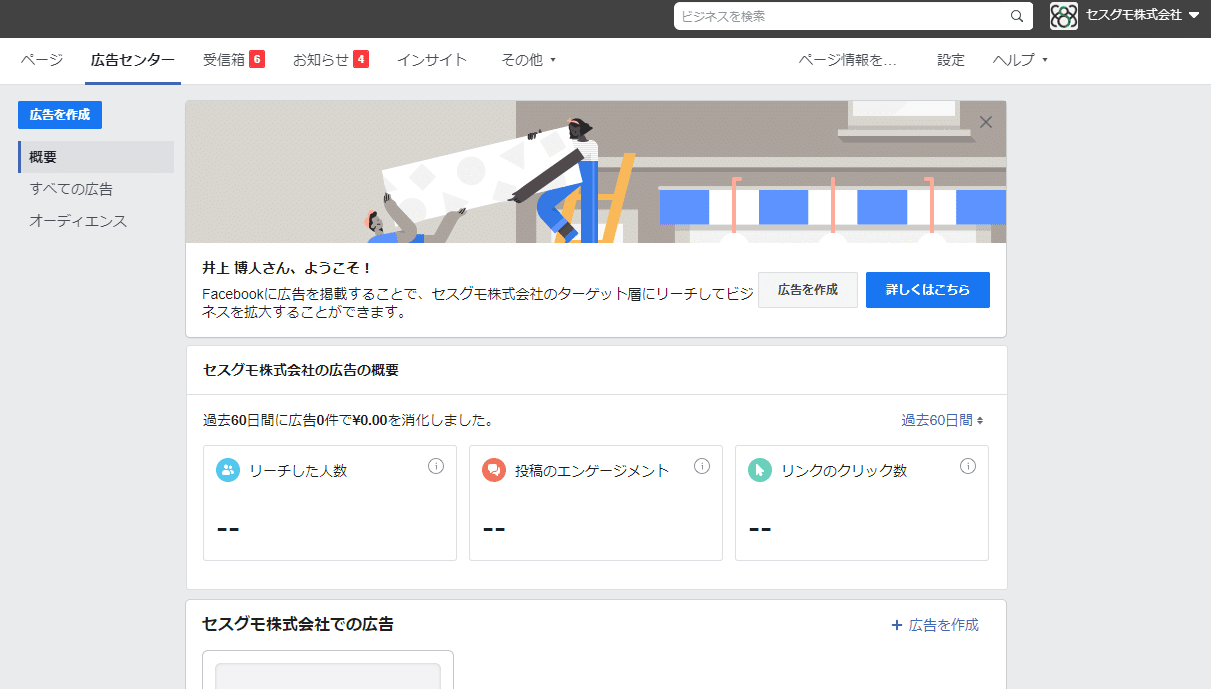This screenshot has height=689, width=1211.
Task: Open the ページ tab
Action: [42, 60]
